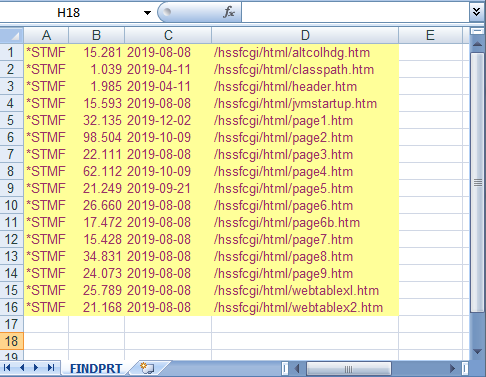Click cell value 62.112
This screenshot has height=377, width=486.
96,171
